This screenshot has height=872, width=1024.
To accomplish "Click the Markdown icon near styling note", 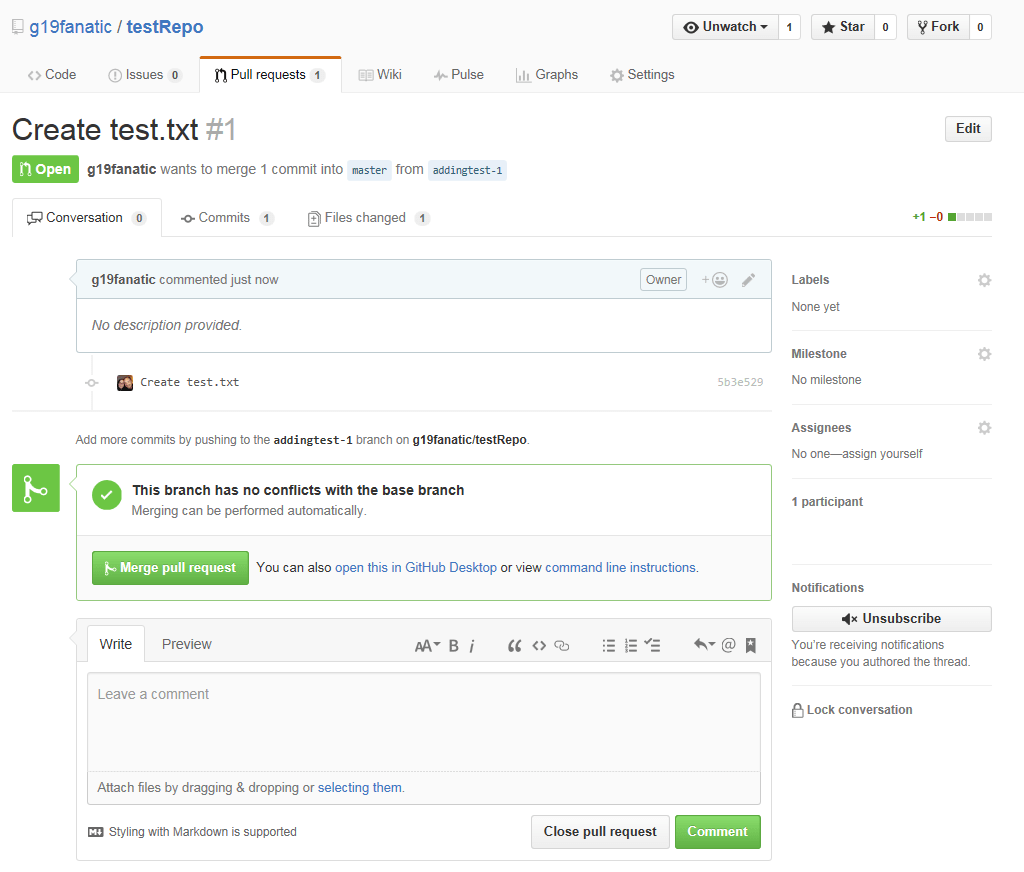I will [95, 832].
